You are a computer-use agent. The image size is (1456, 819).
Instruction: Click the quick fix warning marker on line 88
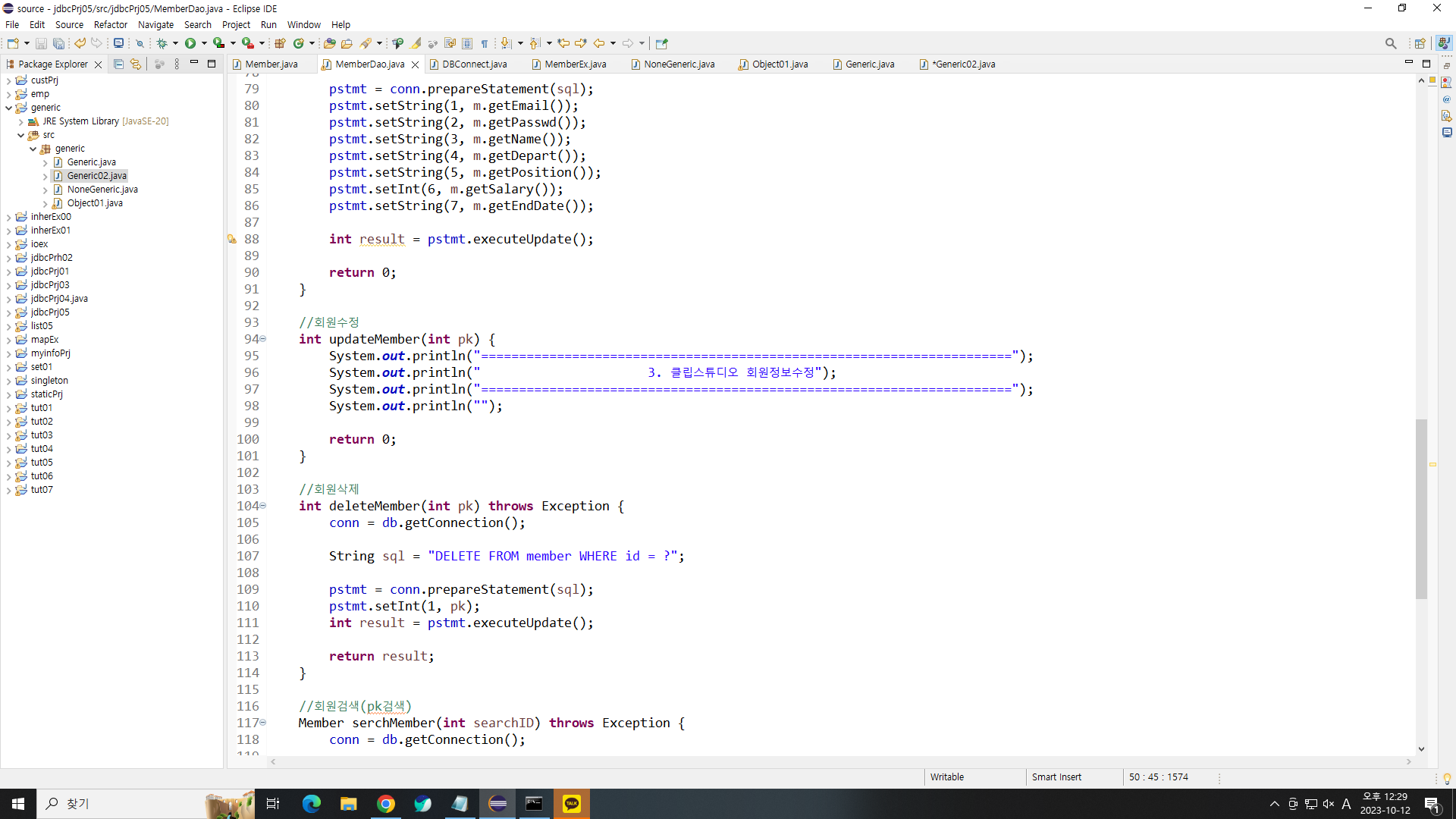[232, 239]
